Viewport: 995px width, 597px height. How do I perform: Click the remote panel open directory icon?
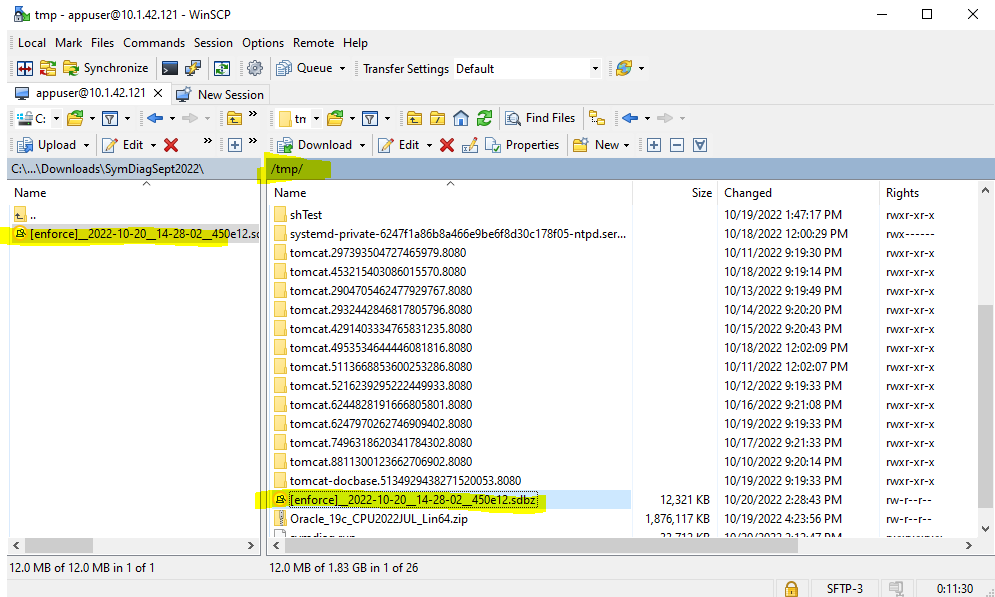pyautogui.click(x=335, y=118)
